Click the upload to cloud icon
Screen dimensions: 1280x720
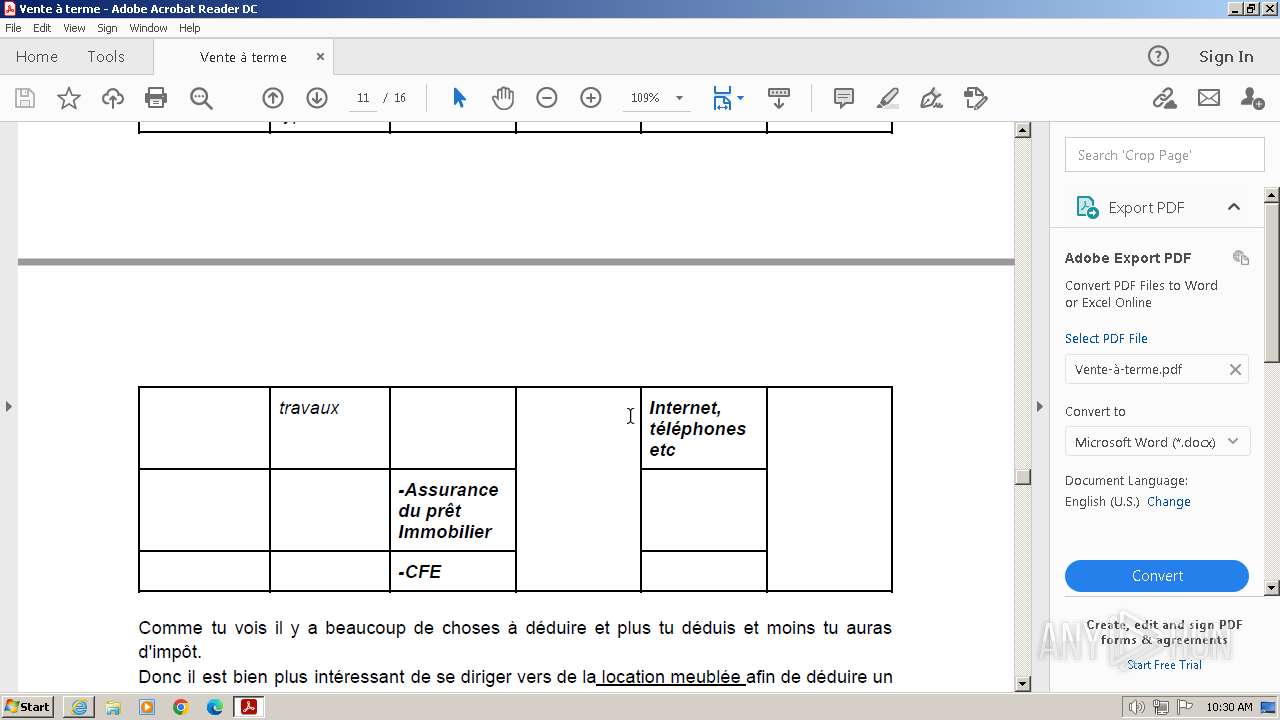coord(113,98)
